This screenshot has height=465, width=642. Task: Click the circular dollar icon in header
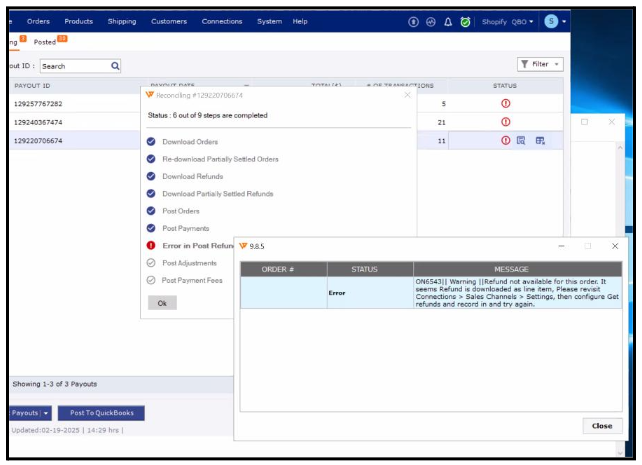click(x=414, y=21)
